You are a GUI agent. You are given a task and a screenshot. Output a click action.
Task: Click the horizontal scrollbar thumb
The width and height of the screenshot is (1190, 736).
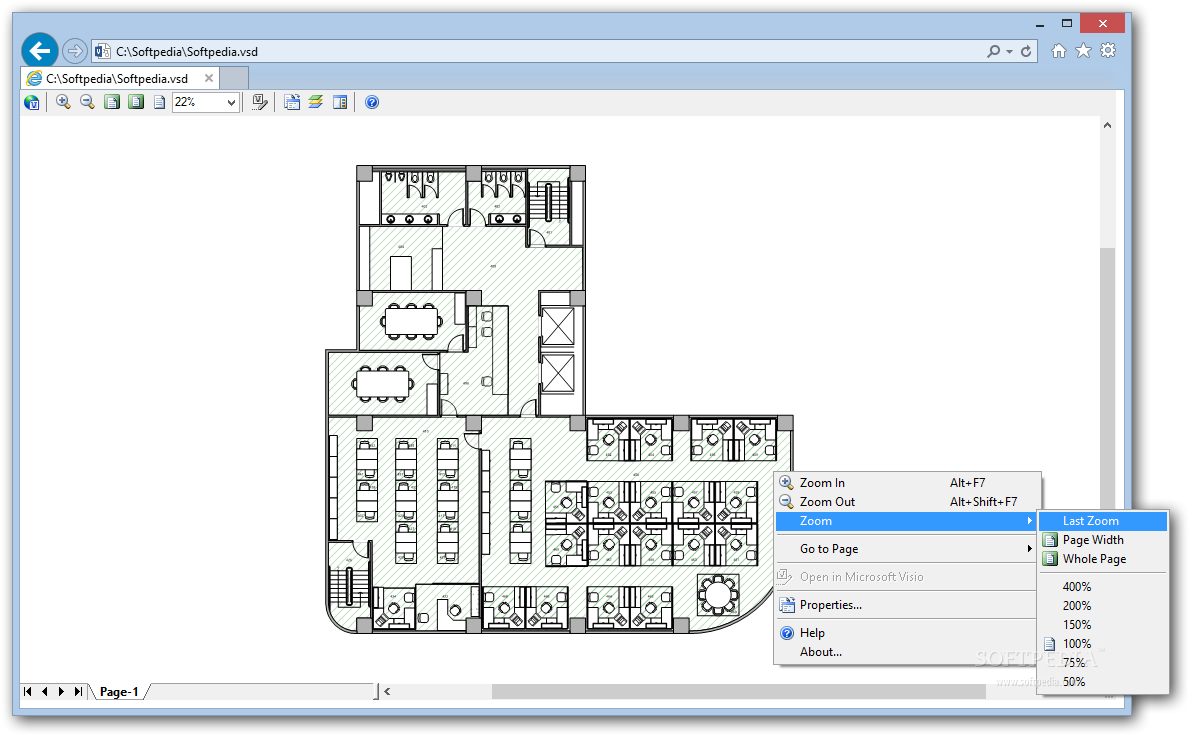(738, 691)
